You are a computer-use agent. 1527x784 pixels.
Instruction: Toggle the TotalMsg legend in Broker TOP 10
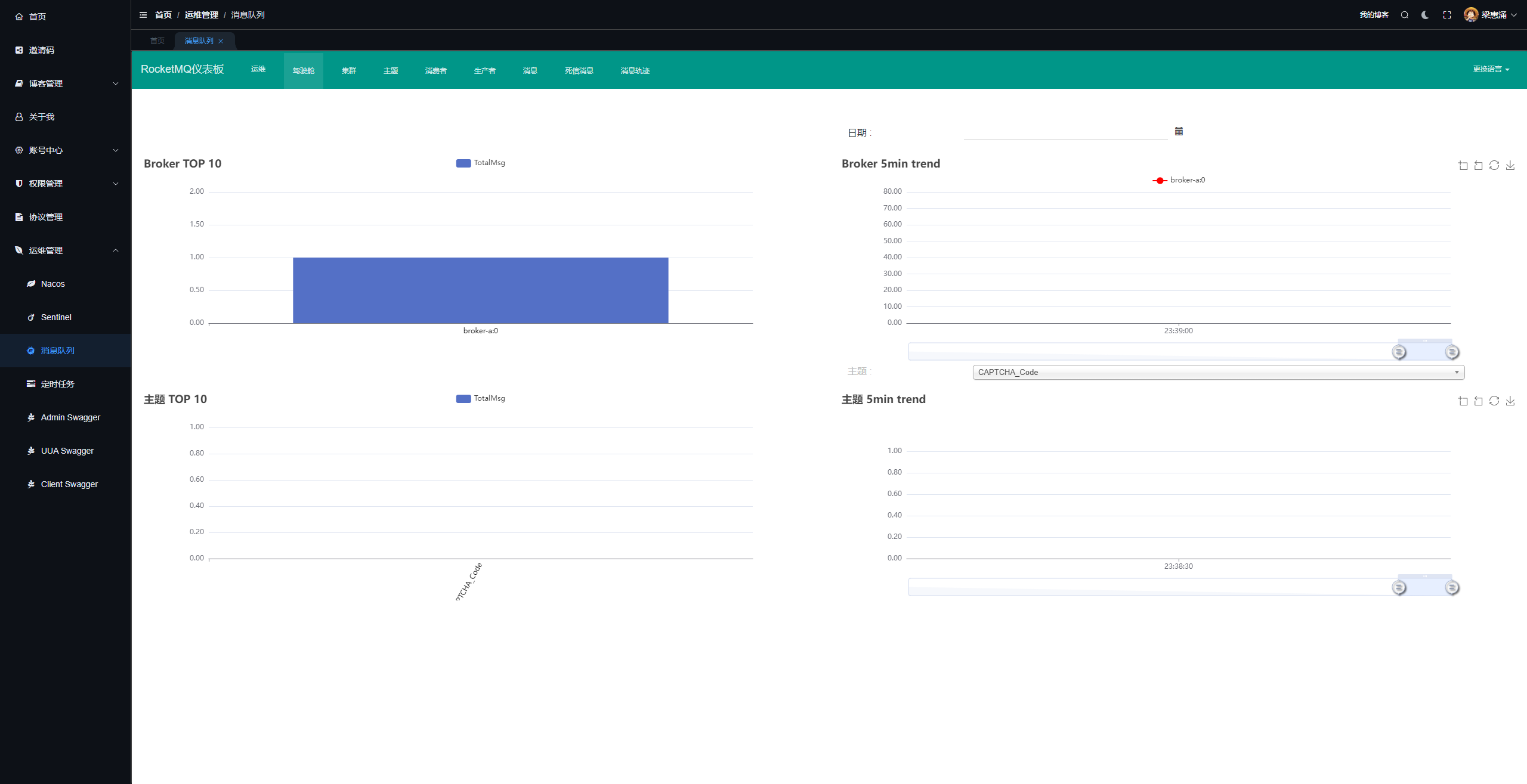click(x=481, y=163)
